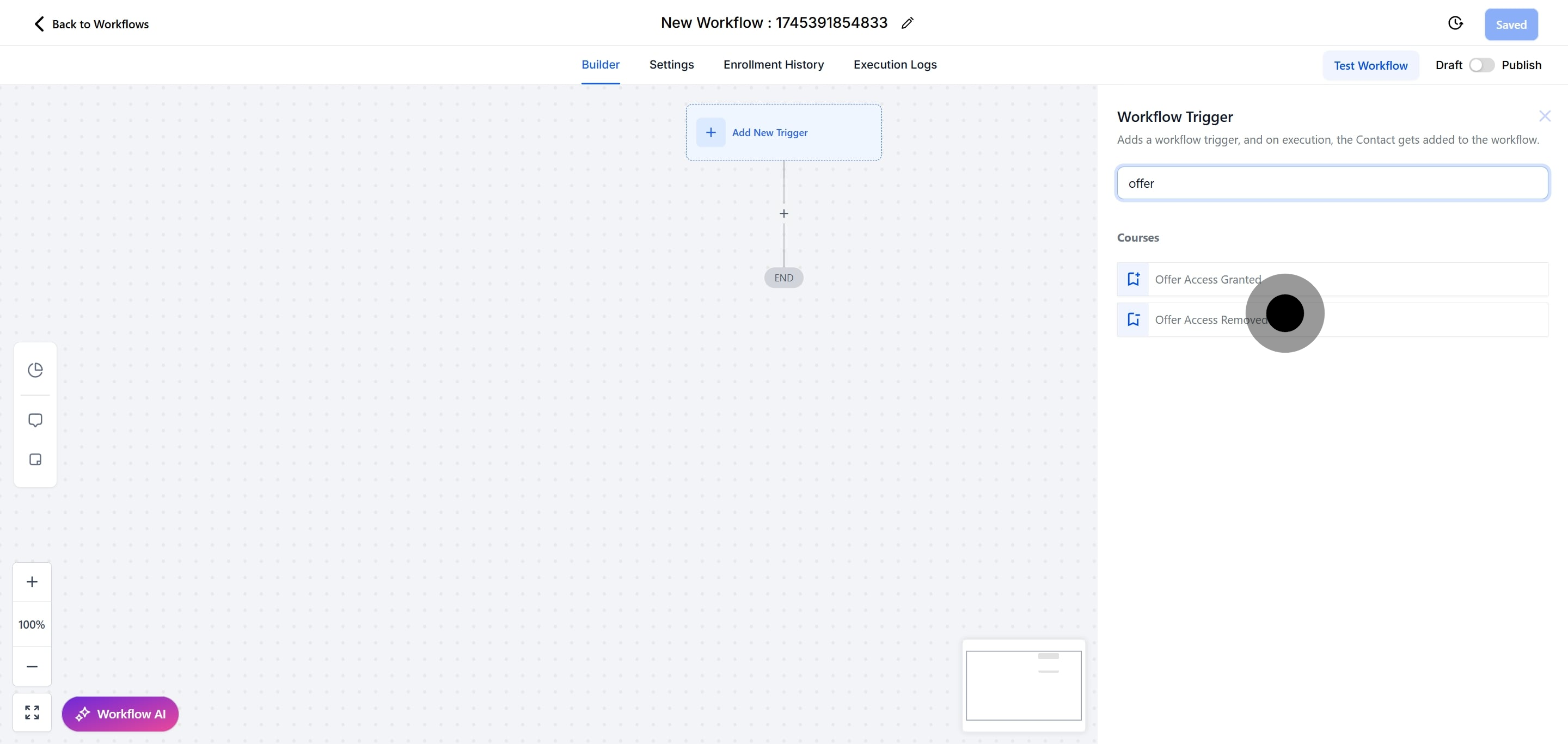
Task: Open version history clock icon
Action: tap(1455, 23)
